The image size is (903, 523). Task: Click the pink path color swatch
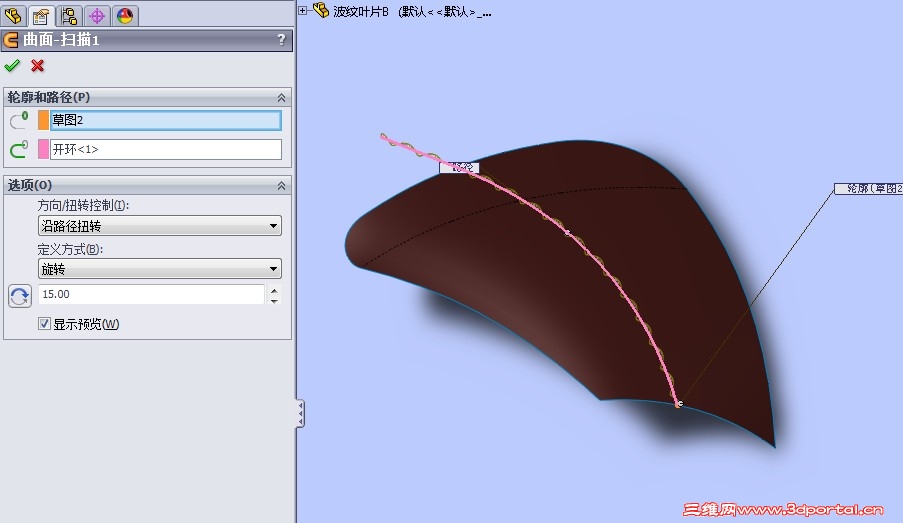click(x=43, y=149)
